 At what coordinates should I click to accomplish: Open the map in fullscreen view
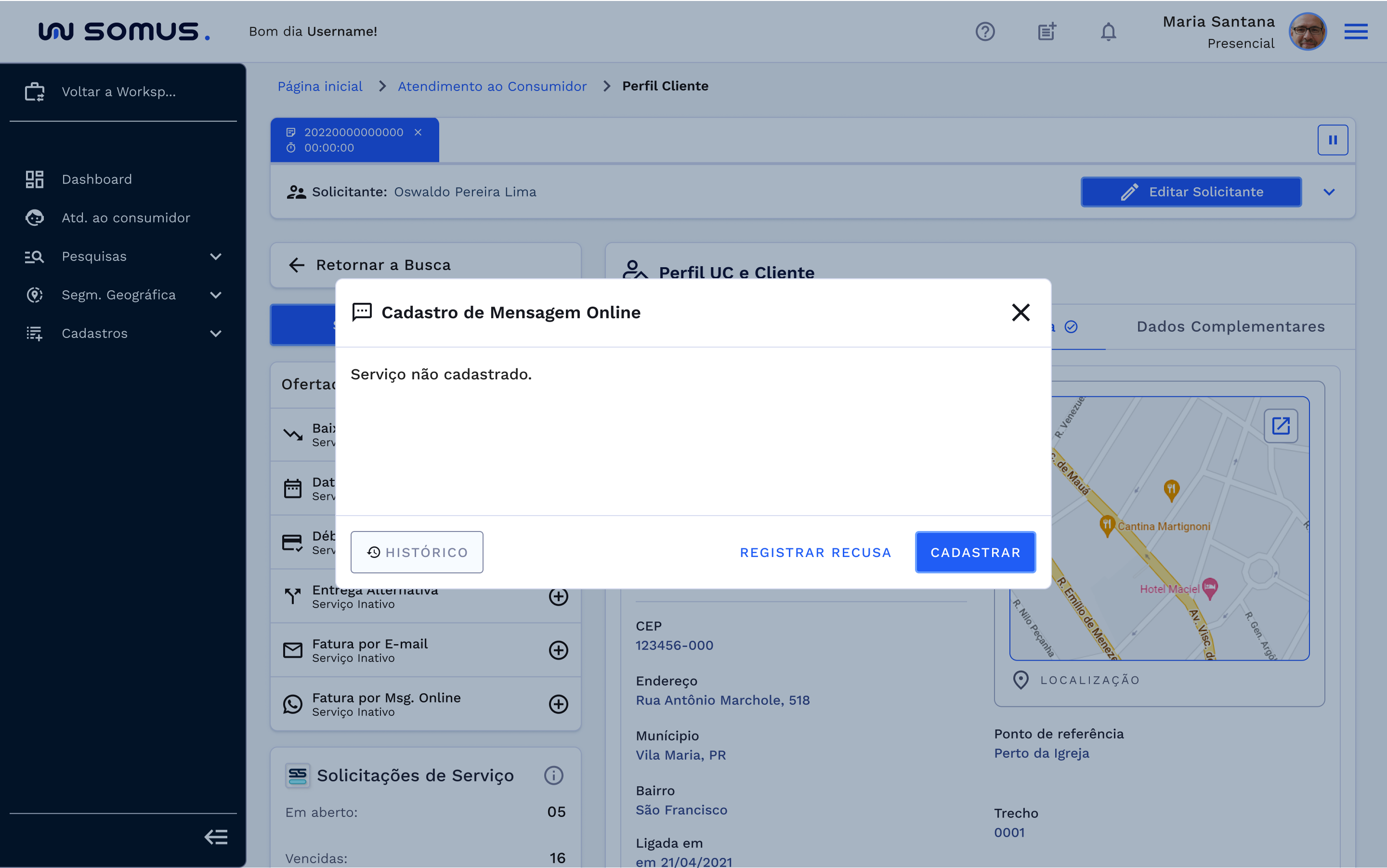1281,426
